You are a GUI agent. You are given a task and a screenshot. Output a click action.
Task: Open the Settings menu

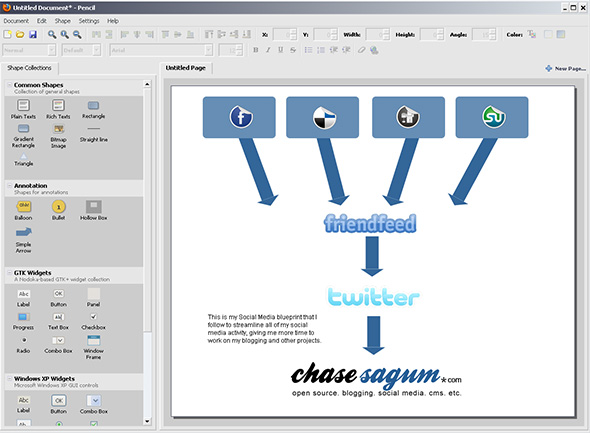point(89,21)
